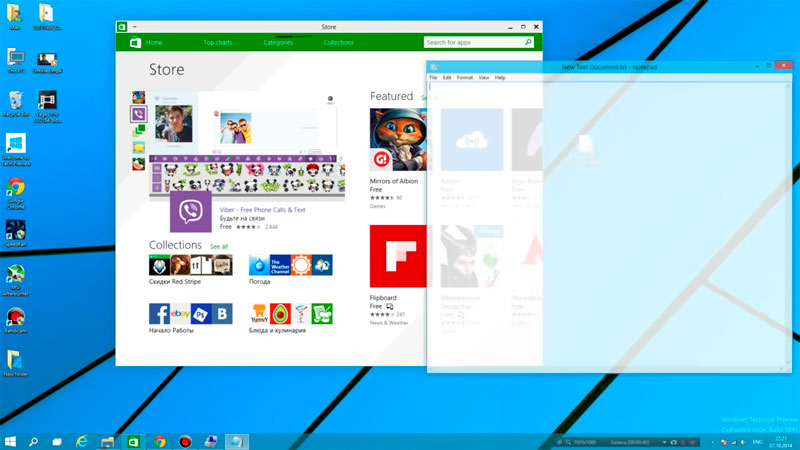
Task: Open Viber - Free Phone Calls & Text link
Action: pyautogui.click(x=262, y=210)
